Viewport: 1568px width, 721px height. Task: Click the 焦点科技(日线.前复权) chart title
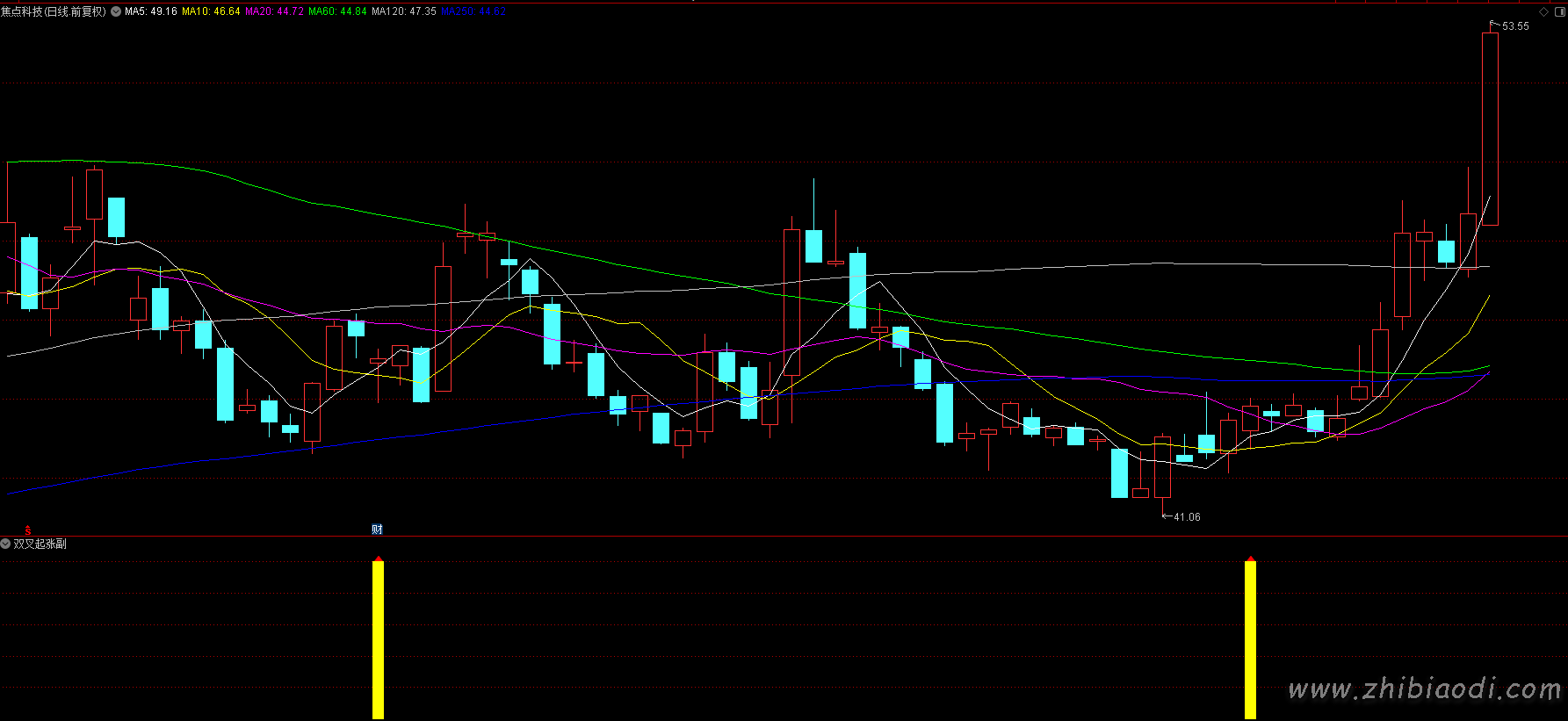point(53,11)
